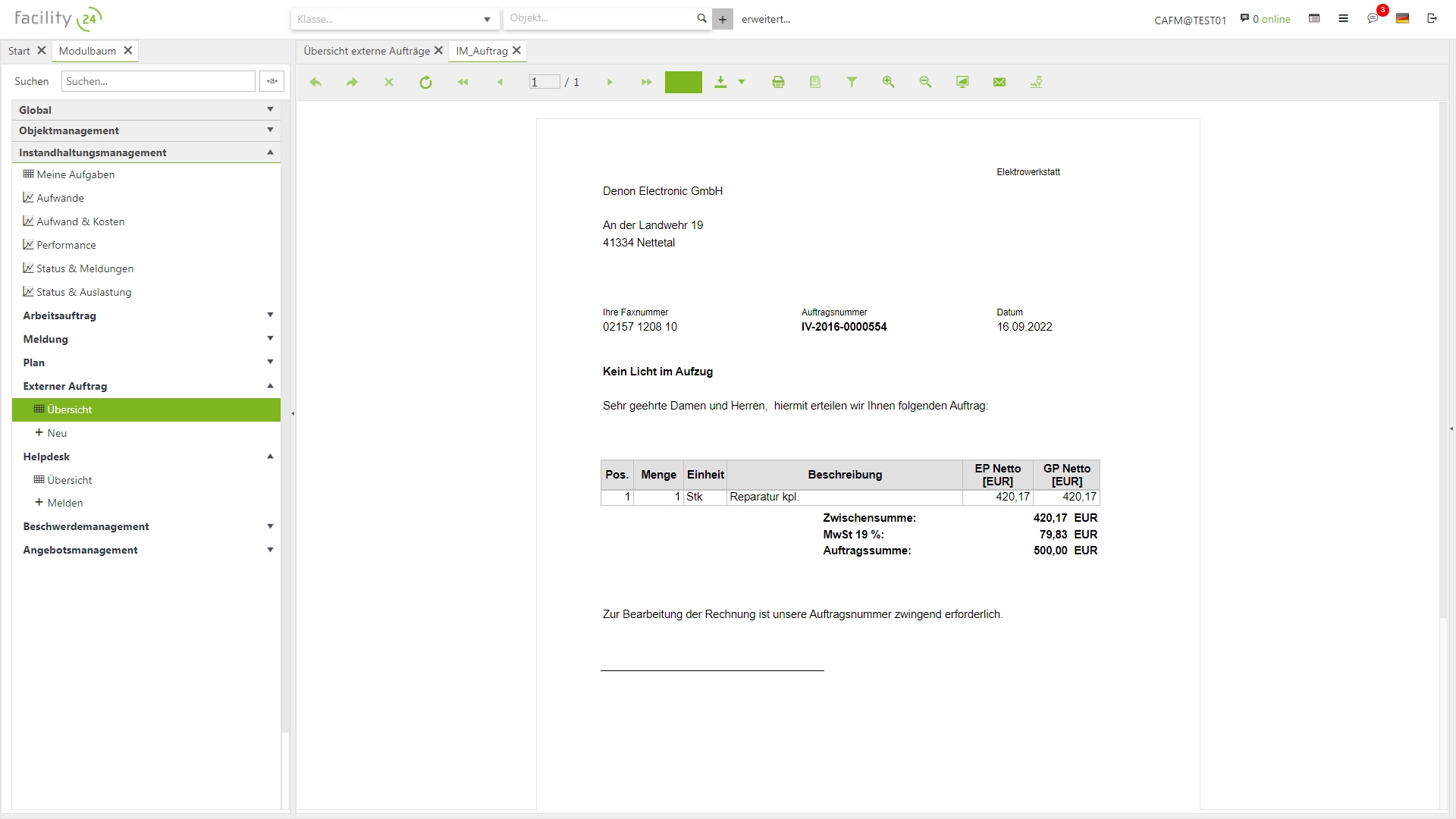The width and height of the screenshot is (1456, 819).
Task: Jump to last page arrow
Action: coord(646,82)
